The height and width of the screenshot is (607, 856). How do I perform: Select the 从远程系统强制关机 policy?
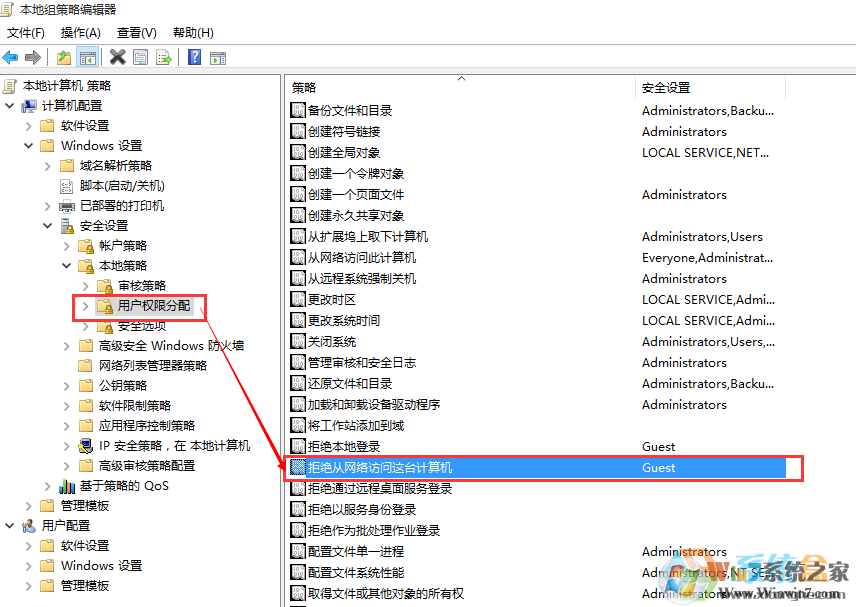(x=362, y=279)
